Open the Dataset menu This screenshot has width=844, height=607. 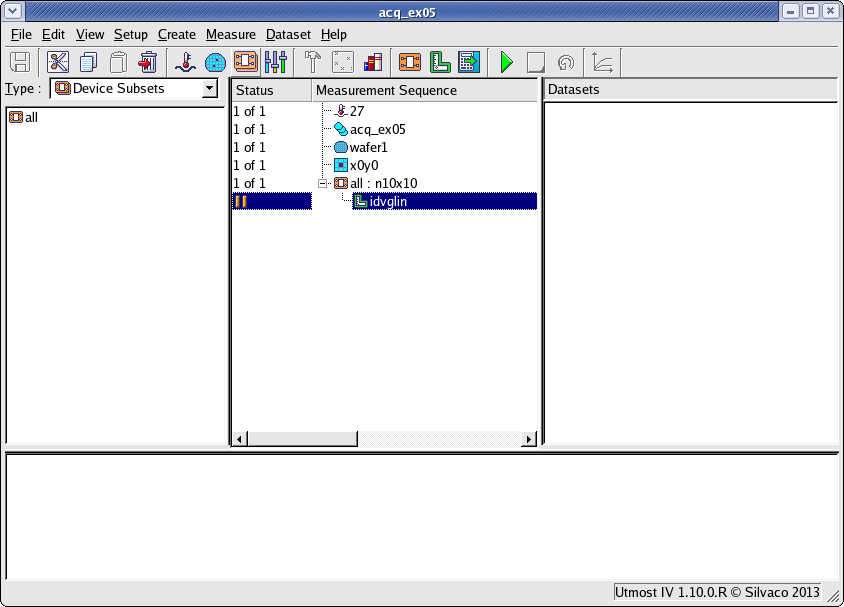[289, 34]
